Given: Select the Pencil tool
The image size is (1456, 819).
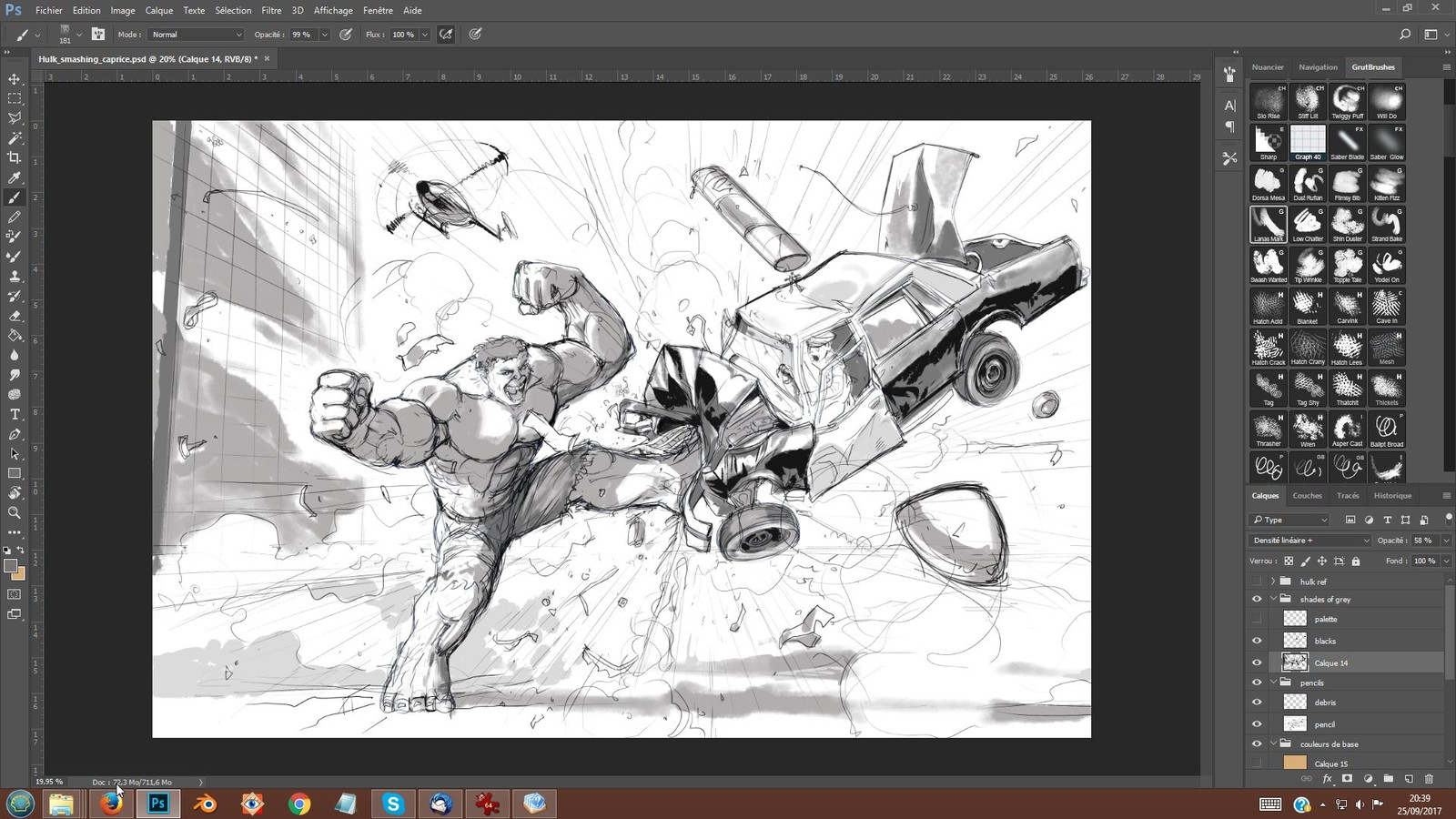Looking at the screenshot, I should point(15,217).
